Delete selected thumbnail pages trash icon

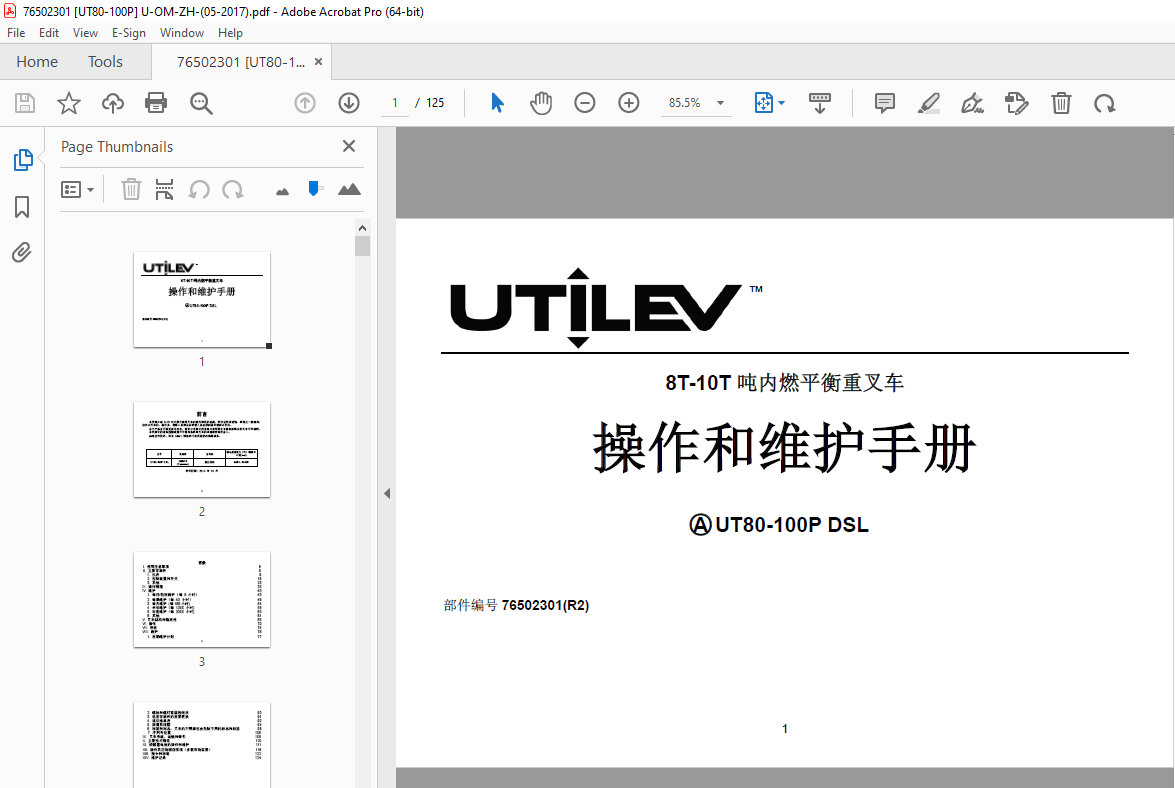pos(131,190)
